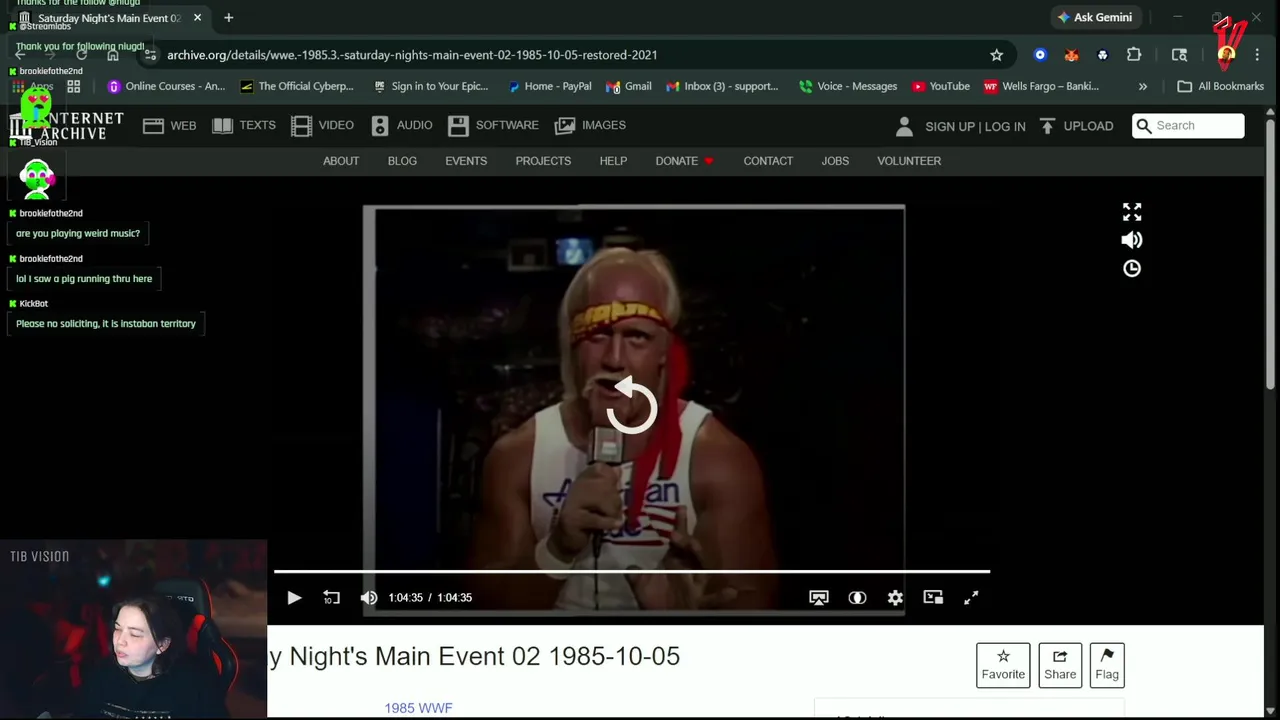Close the Saturday Night's Main Event tab
Viewport: 1280px width, 720px height.
pos(197,17)
